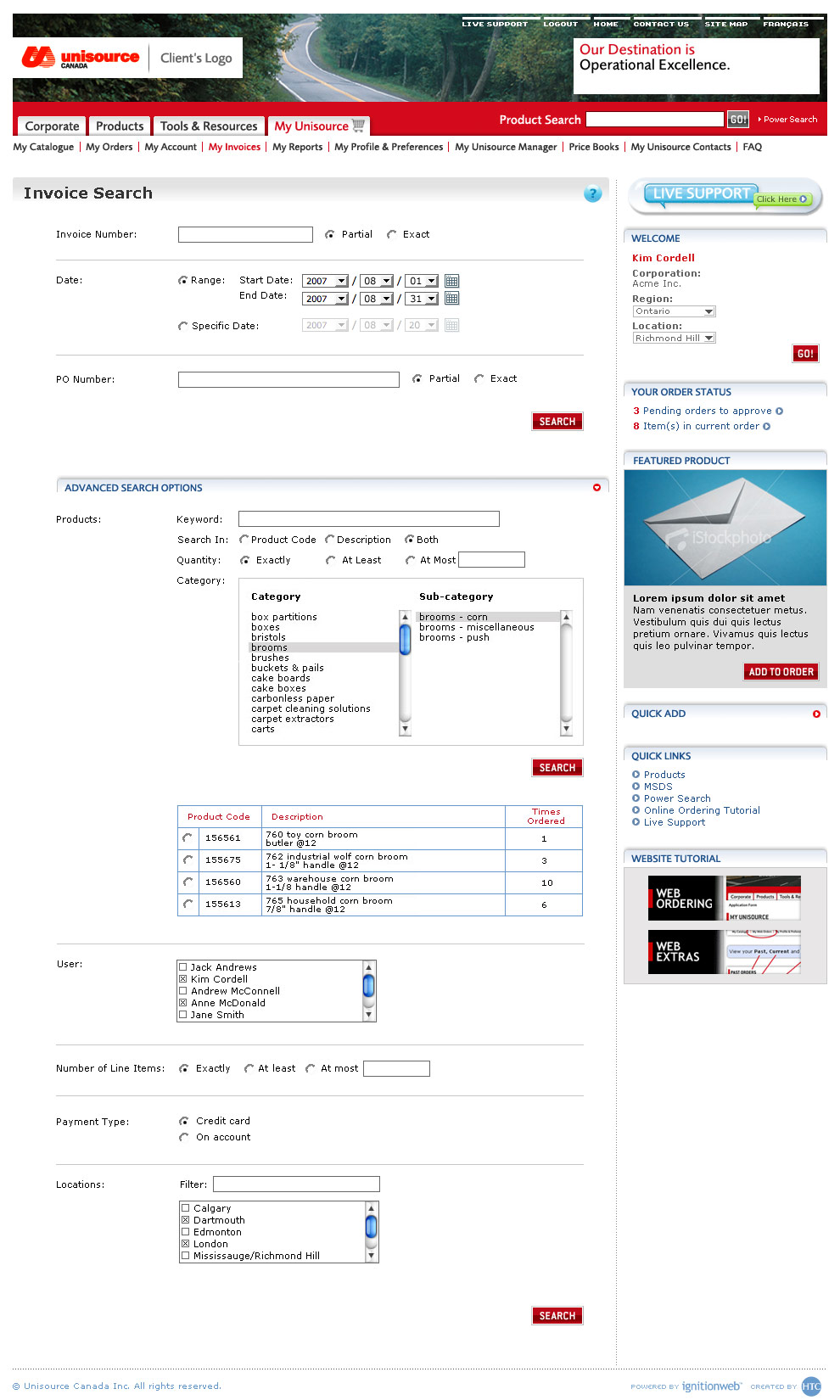The height and width of the screenshot is (1400, 840).
Task: Check the Jack Andrews user checkbox
Action: [x=182, y=967]
